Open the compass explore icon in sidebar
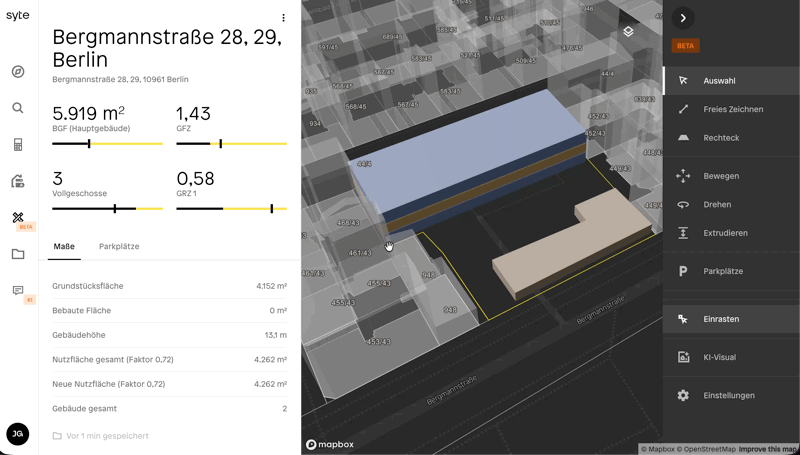Image resolution: width=800 pixels, height=455 pixels. coord(18,72)
